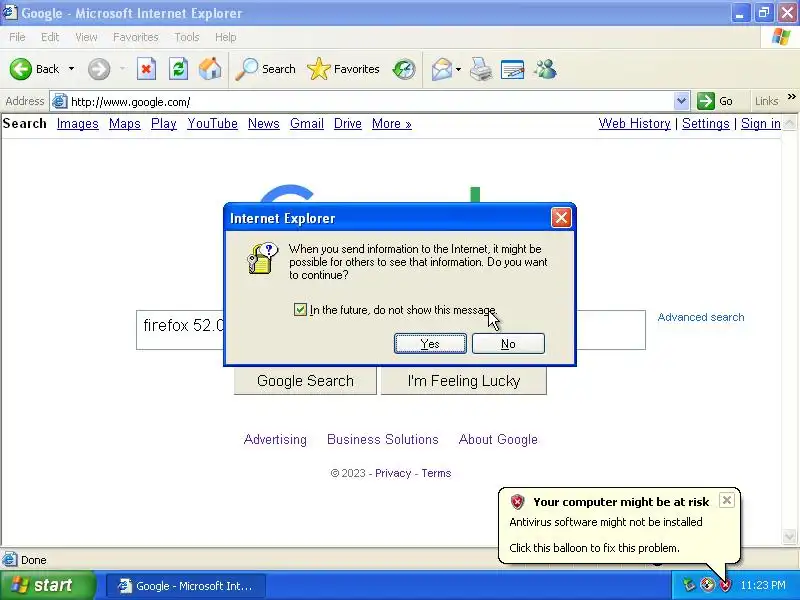This screenshot has width=800, height=600.
Task: Open the Search pane from toolbar
Action: (x=265, y=69)
